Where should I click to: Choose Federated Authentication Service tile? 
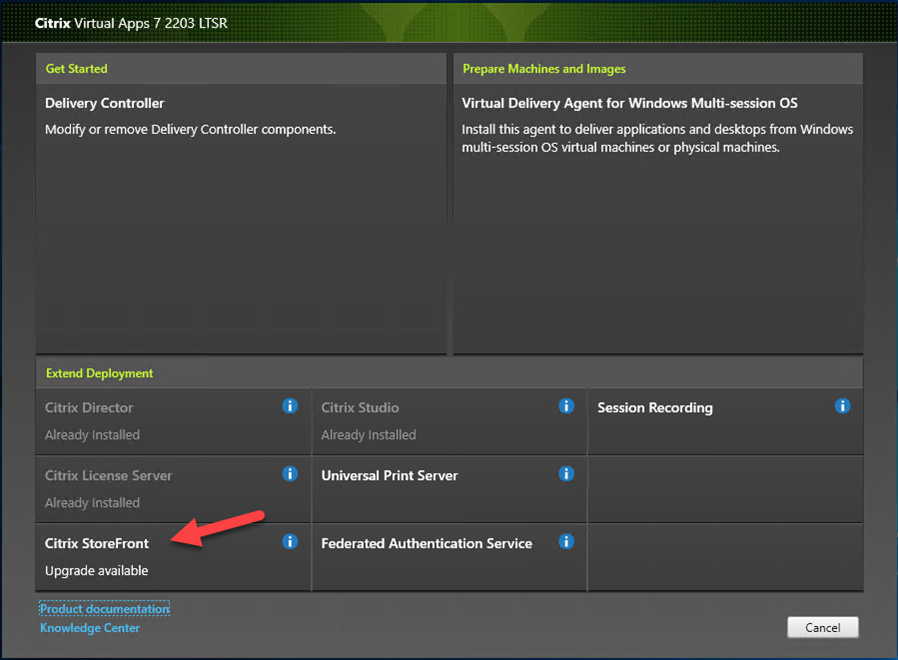tap(449, 557)
